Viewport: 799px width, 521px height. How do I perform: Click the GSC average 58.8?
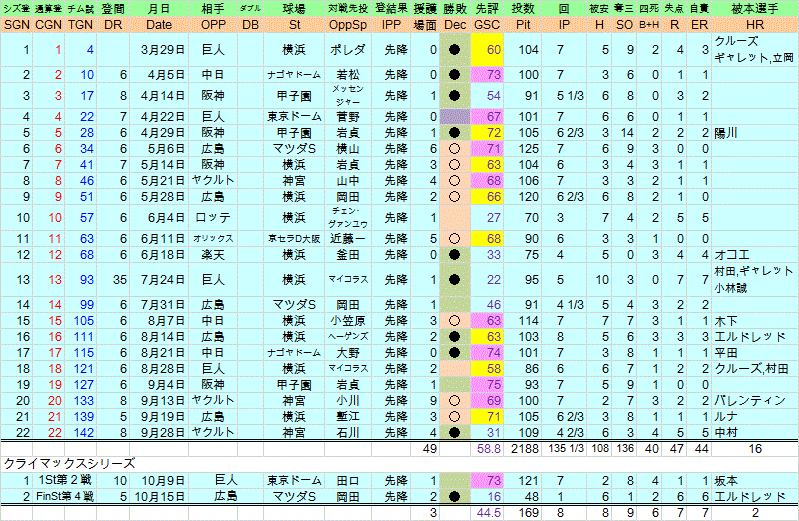[488, 449]
